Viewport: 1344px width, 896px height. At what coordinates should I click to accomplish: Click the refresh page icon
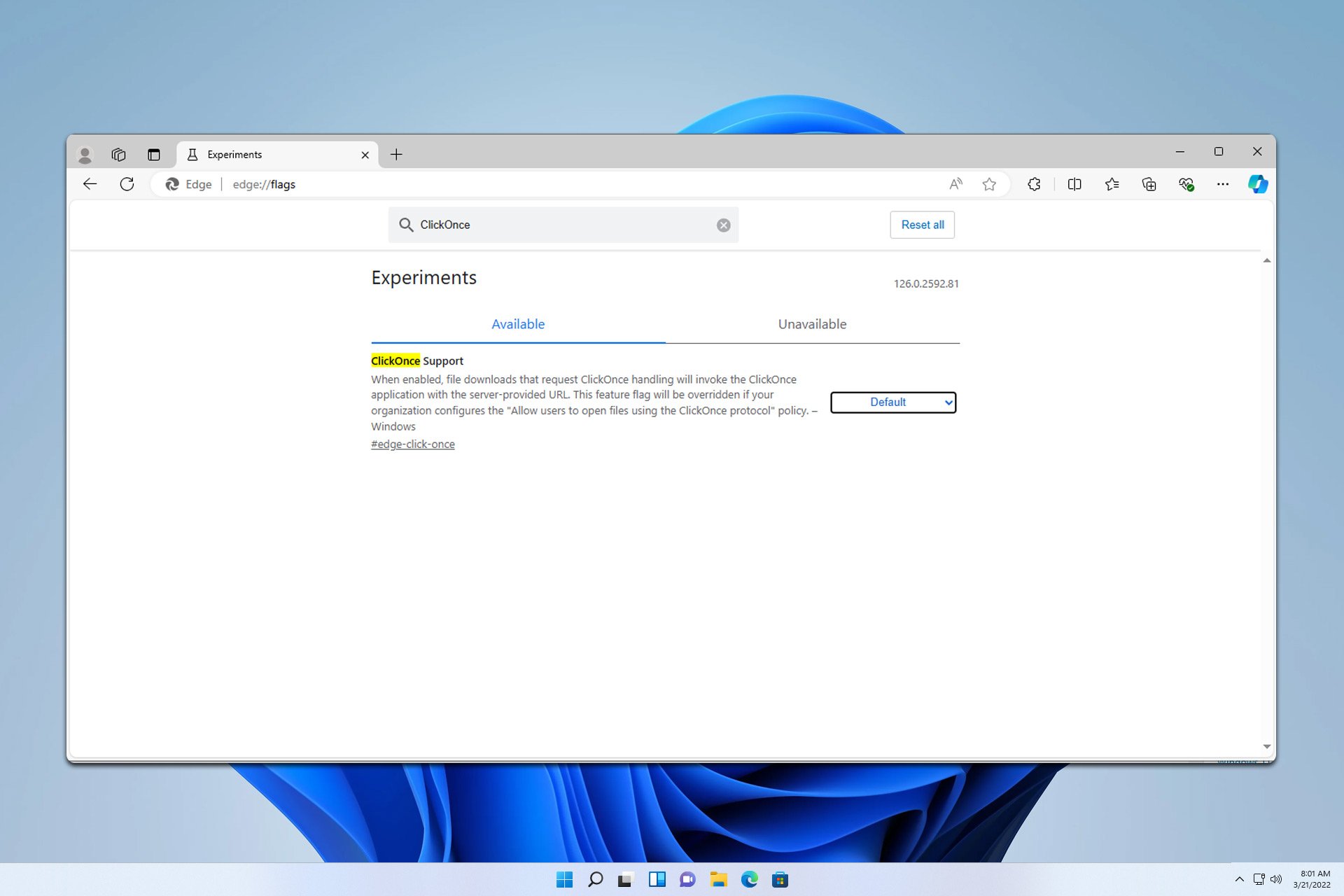(x=126, y=184)
